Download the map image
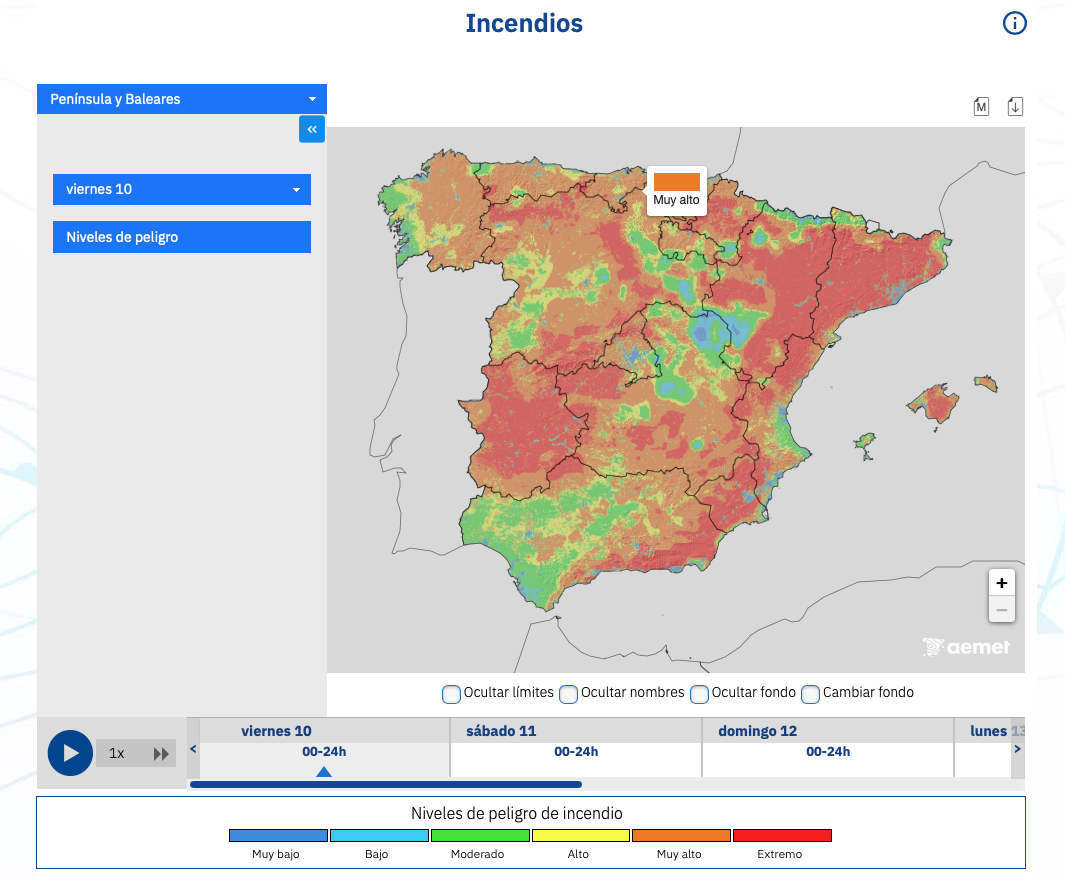The image size is (1065, 880). point(1015,107)
